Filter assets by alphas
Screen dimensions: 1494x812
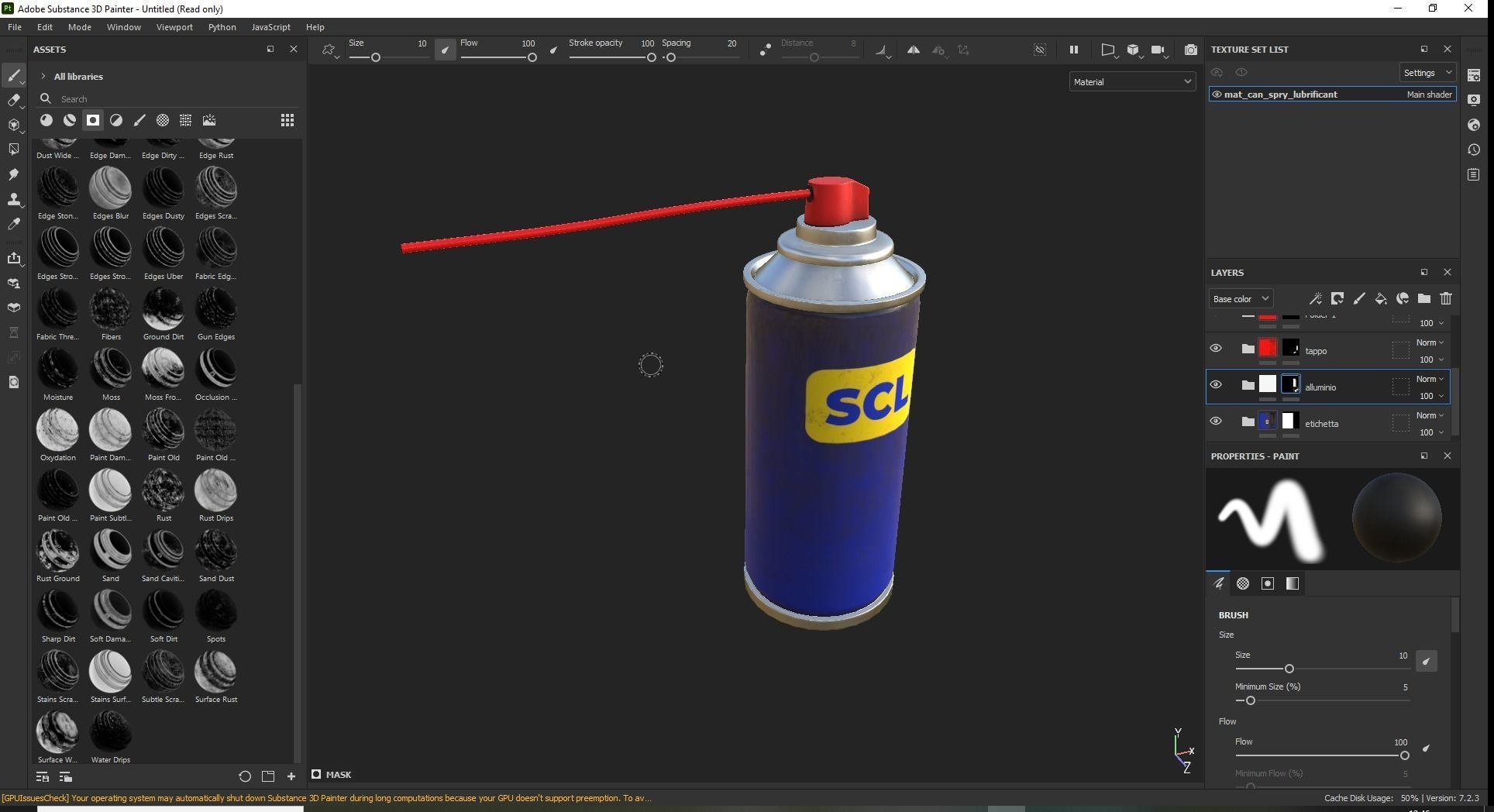pyautogui.click(x=163, y=120)
